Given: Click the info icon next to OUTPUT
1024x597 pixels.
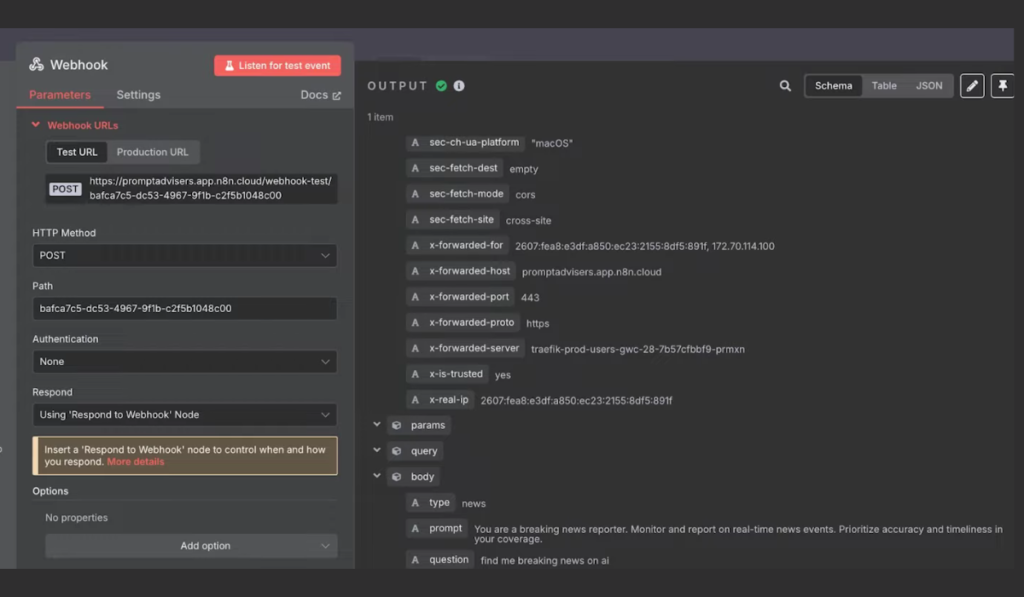Looking at the screenshot, I should (x=459, y=85).
